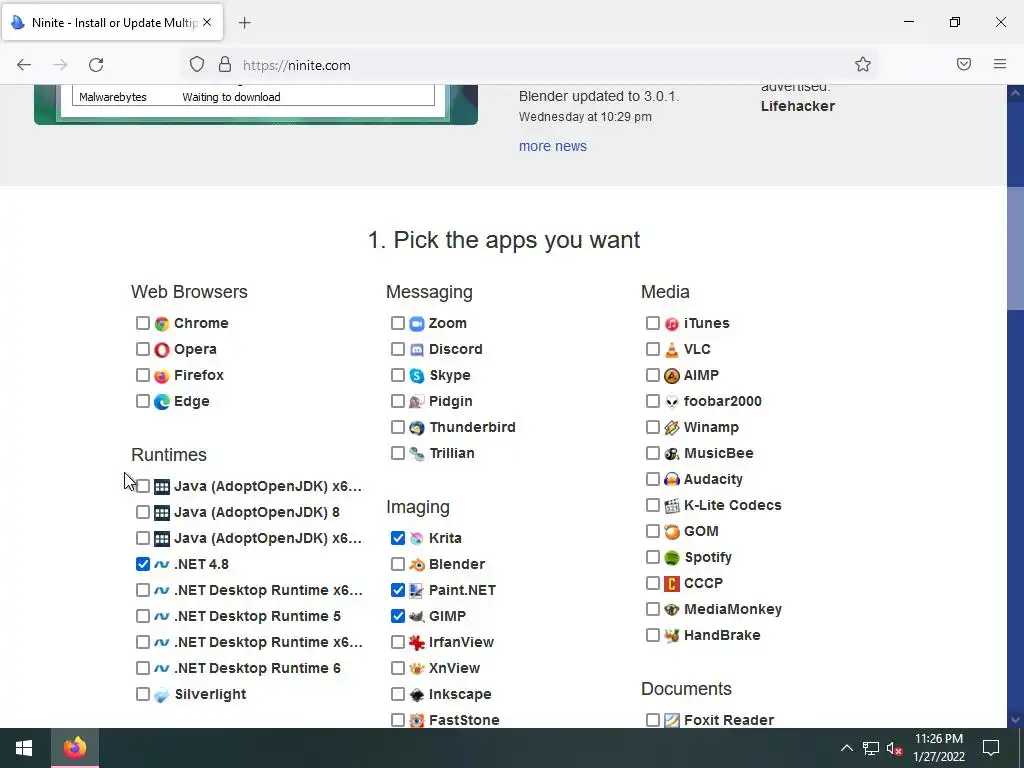Image resolution: width=1024 pixels, height=768 pixels.
Task: Click the Thunderbird app icon
Action: [417, 428]
